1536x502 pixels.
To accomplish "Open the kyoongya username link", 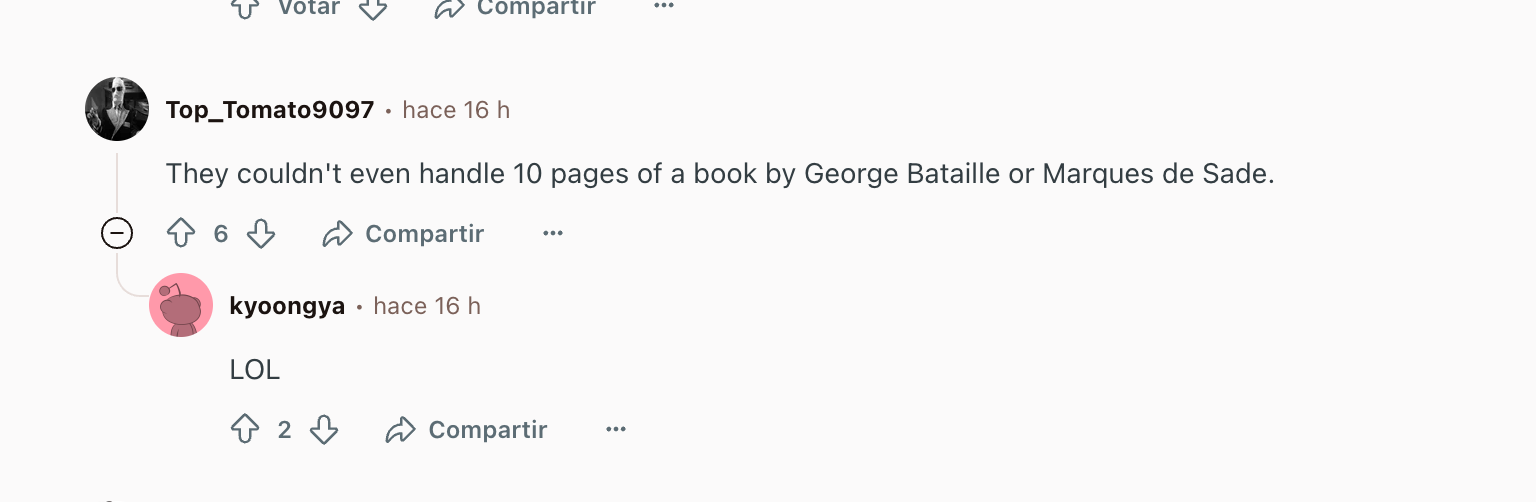I will click(287, 306).
